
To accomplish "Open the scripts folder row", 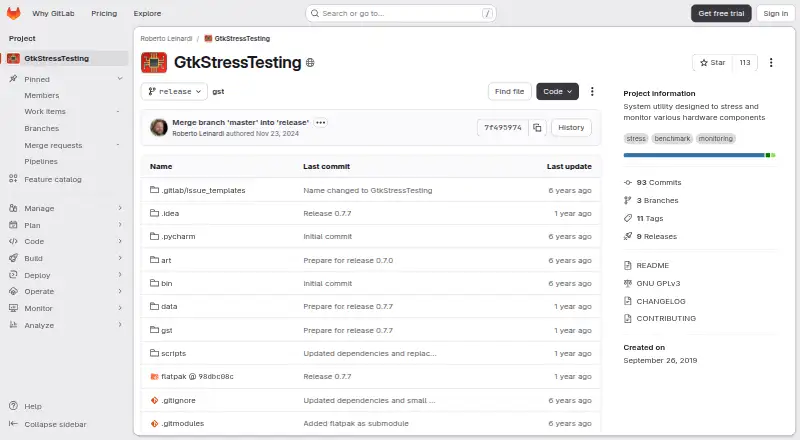I will (371, 353).
